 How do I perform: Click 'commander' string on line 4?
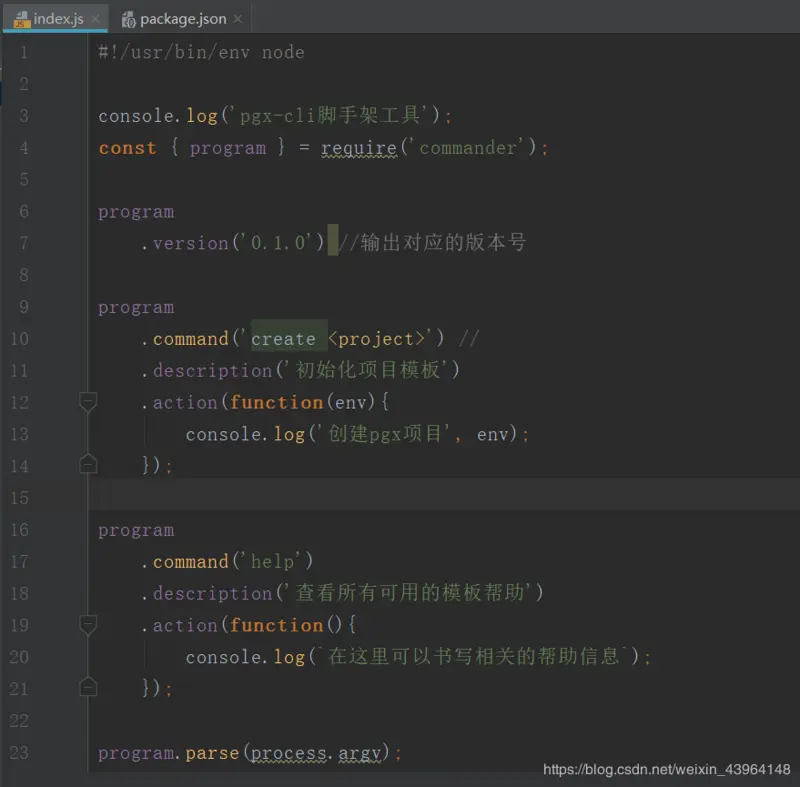tap(467, 148)
